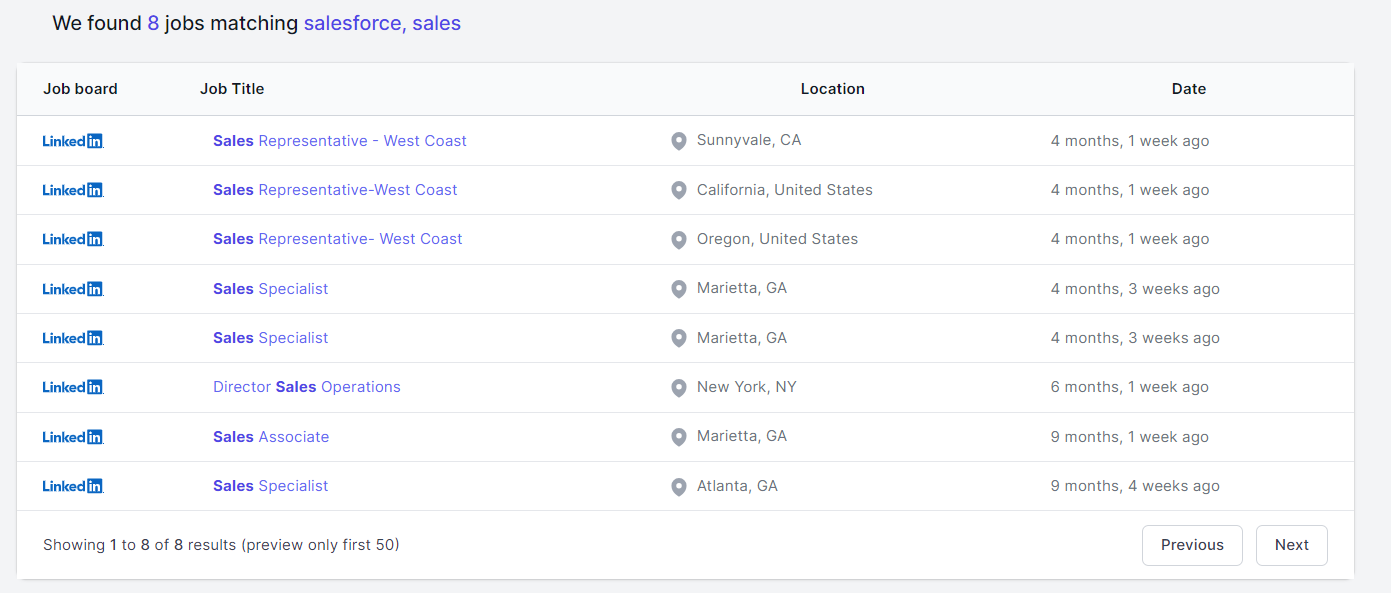Click the LinkedIn logo for the Atlanta, GA job
Screen dimensions: 1391x593
(73, 486)
